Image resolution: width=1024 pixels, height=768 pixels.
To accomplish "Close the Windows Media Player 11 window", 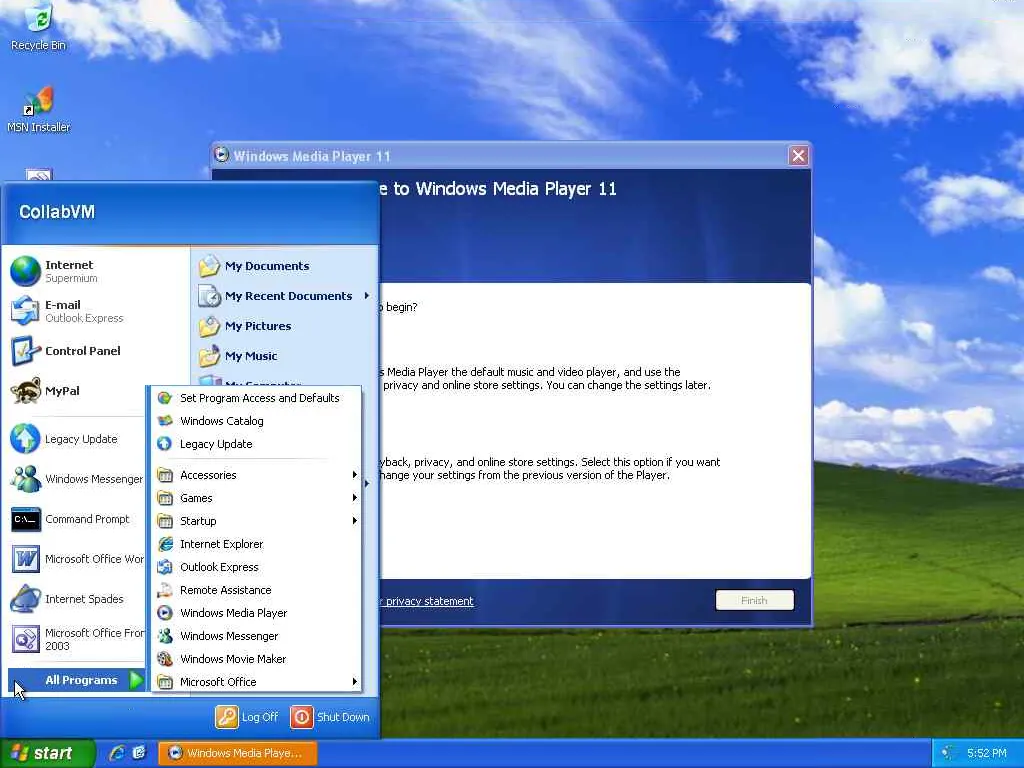I will tap(798, 155).
